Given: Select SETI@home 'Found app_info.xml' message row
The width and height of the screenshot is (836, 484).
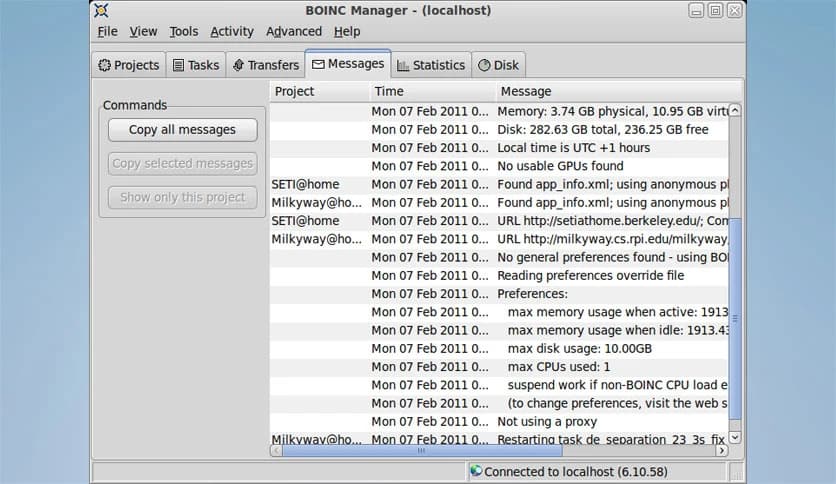Looking at the screenshot, I should [x=499, y=184].
